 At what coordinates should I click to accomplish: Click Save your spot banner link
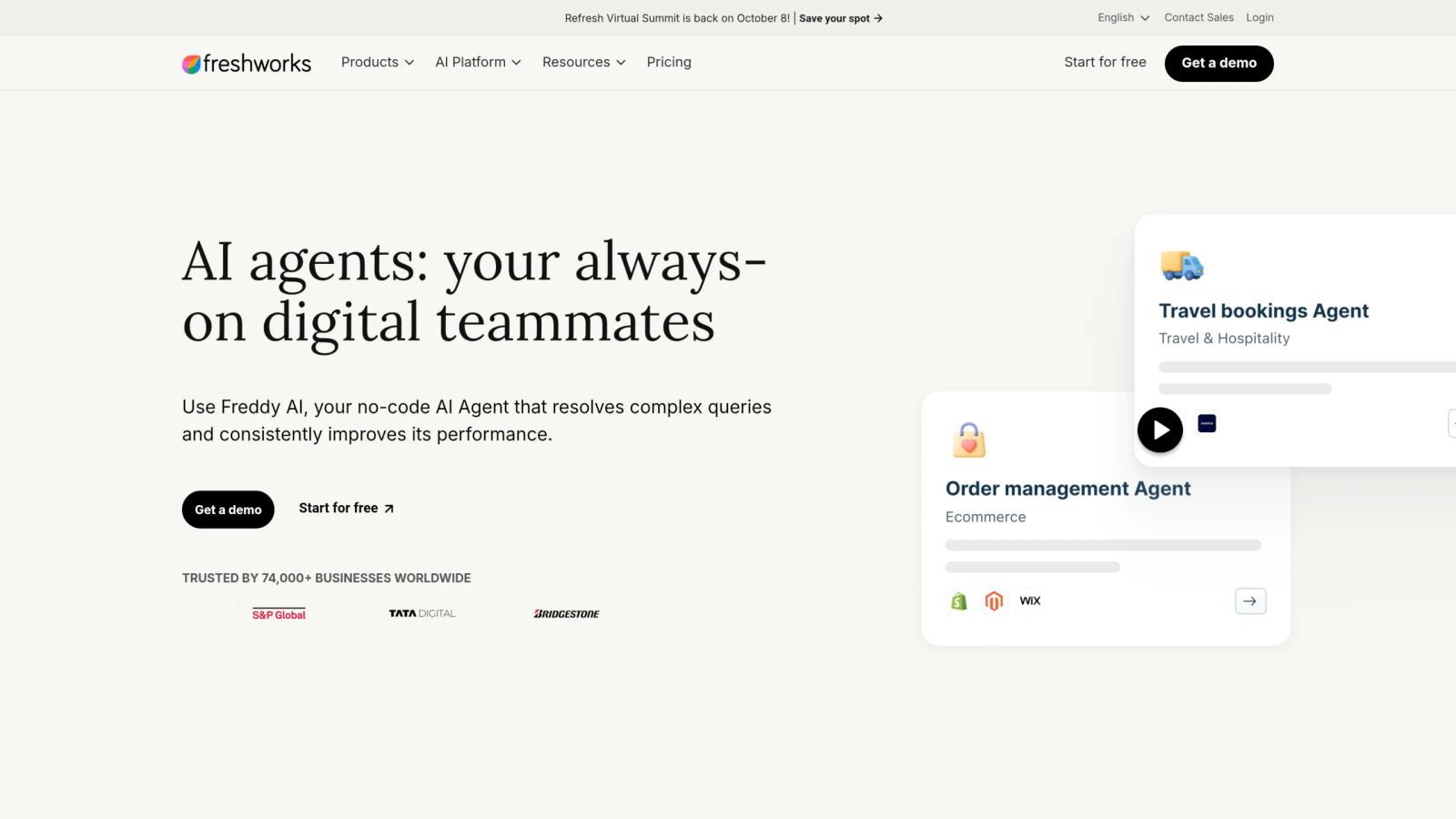841,18
